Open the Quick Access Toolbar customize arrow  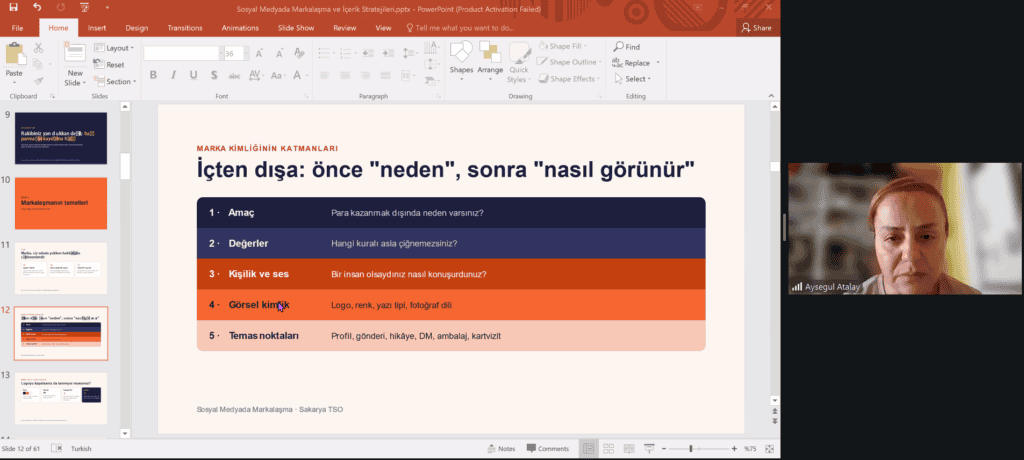[105, 8]
